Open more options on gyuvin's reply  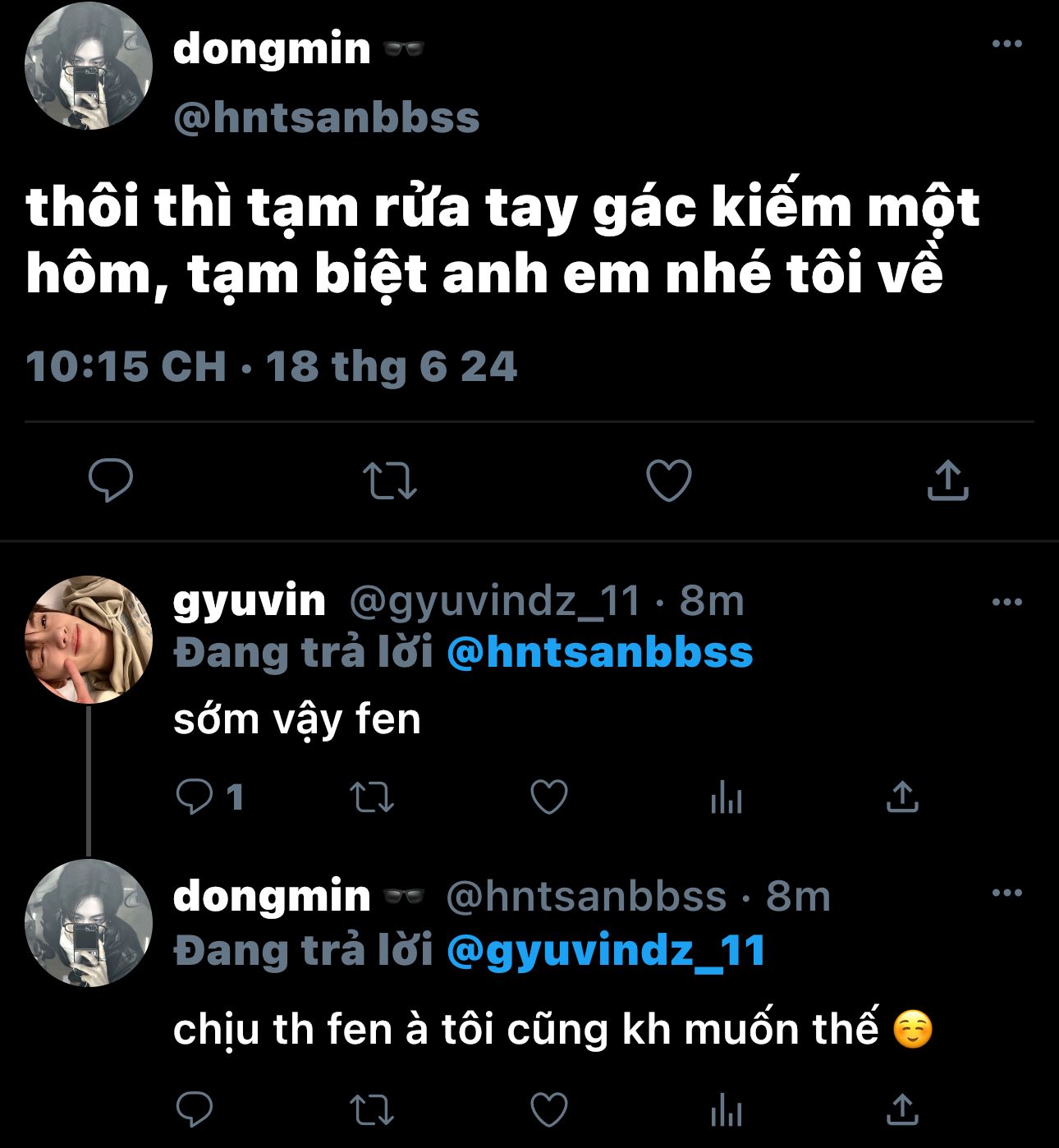coord(1007,602)
